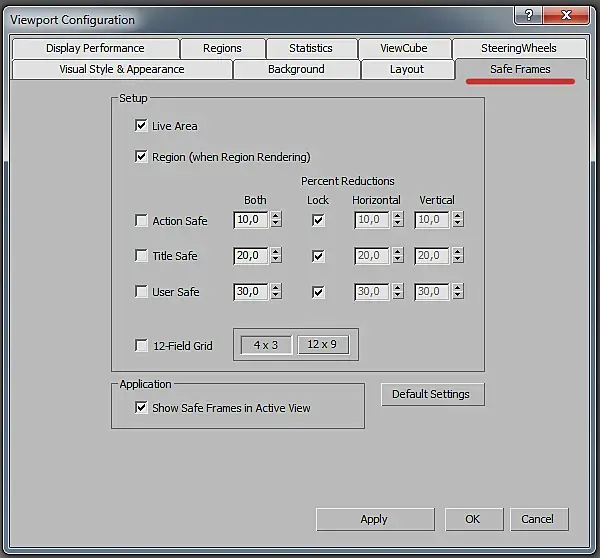Click the Cancel button

[539, 519]
